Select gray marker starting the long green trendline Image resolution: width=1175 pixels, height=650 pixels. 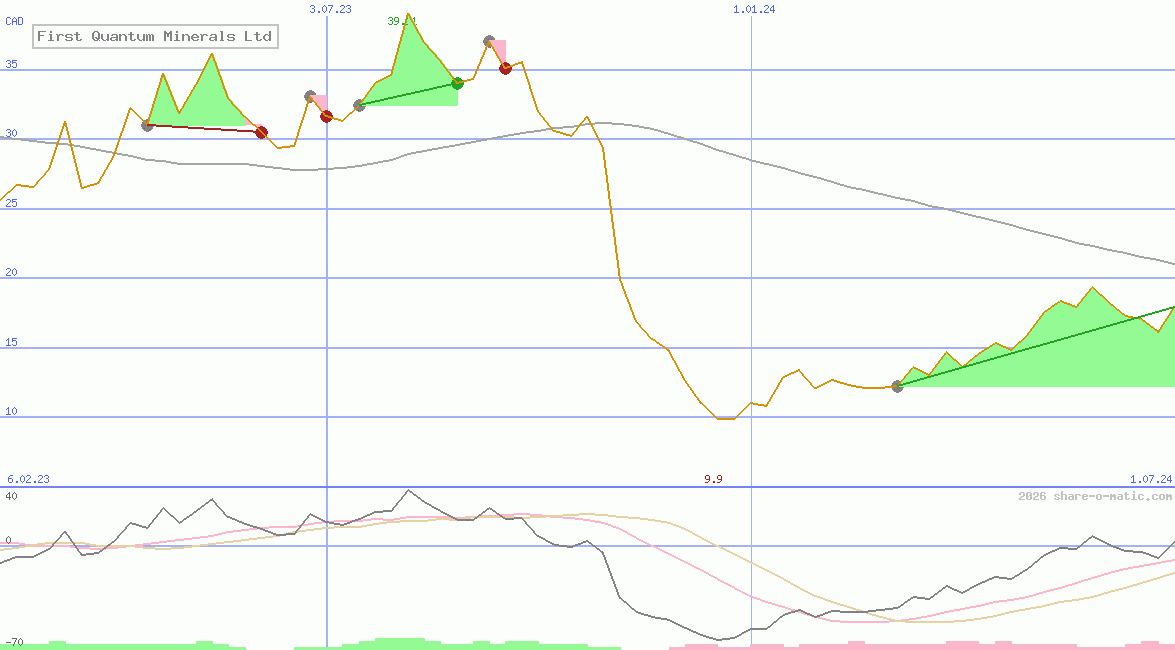pos(897,386)
